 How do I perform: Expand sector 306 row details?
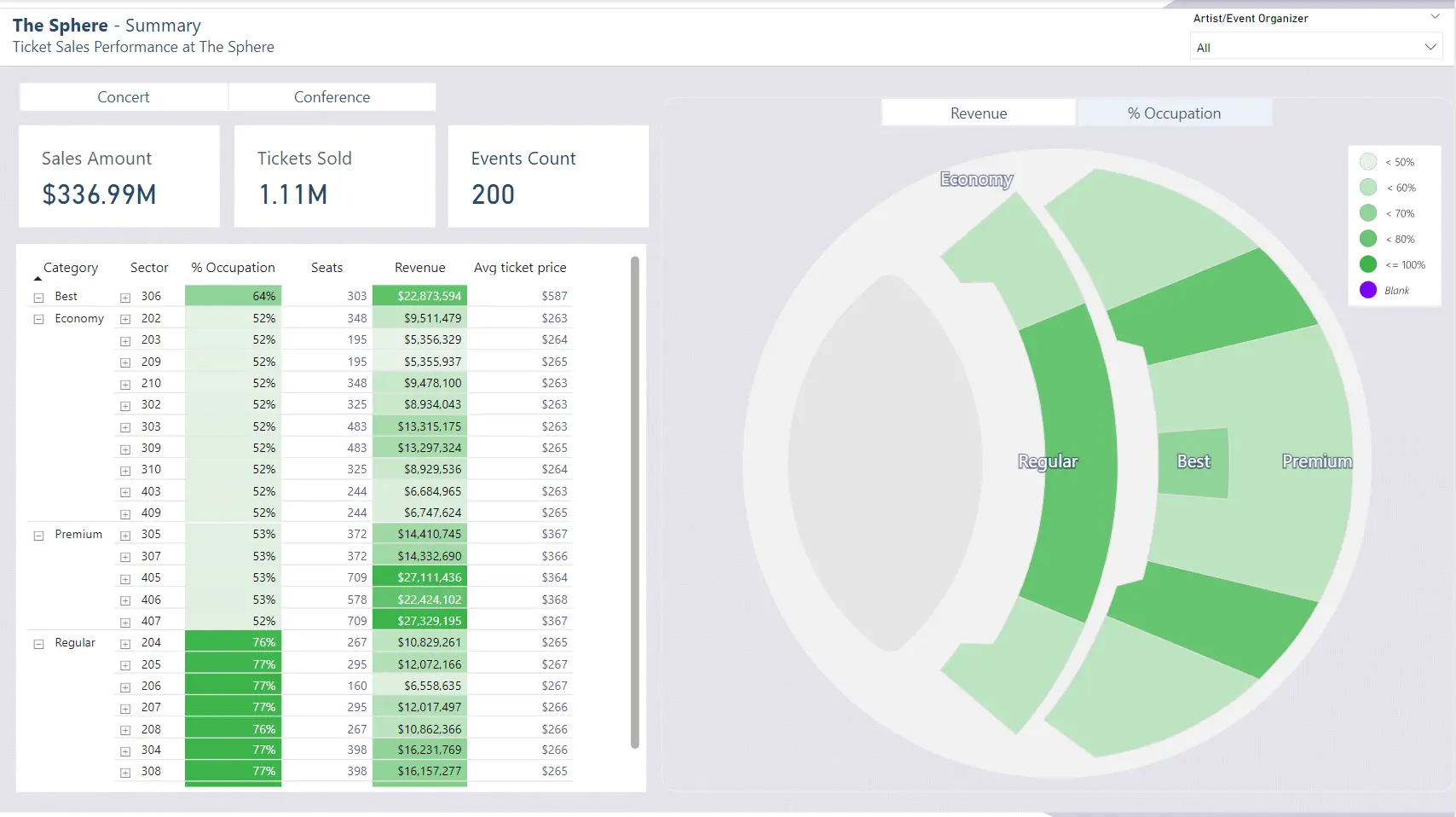124,296
